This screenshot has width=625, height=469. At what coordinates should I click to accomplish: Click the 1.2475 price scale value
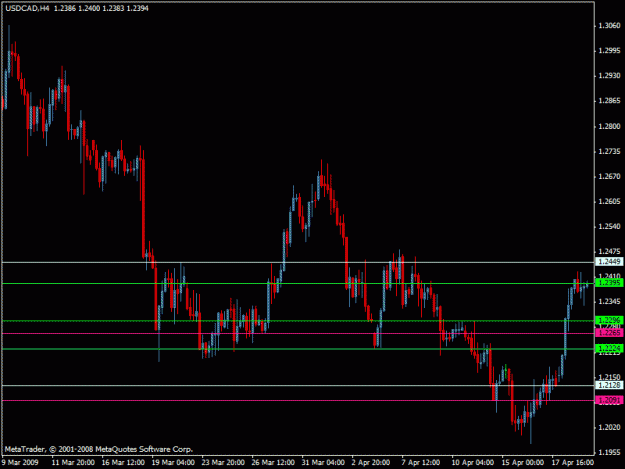(609, 251)
